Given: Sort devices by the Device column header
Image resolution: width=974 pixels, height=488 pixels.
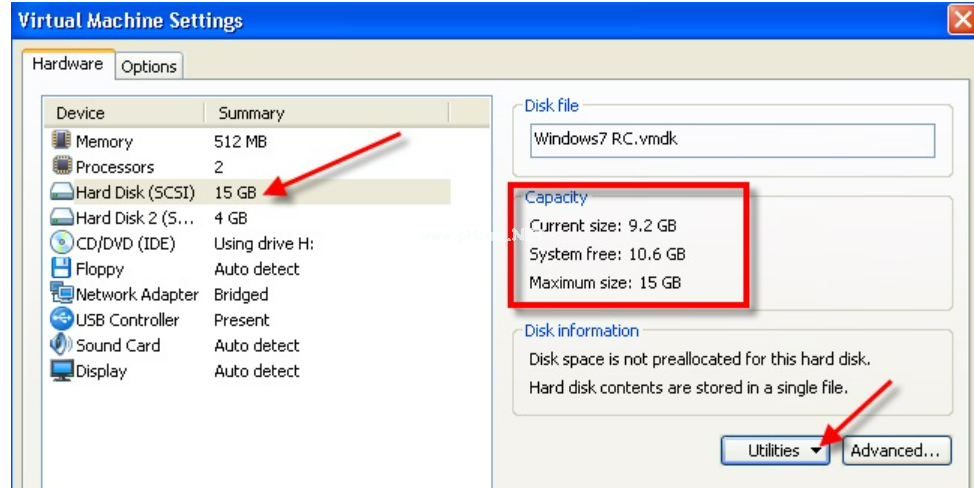Looking at the screenshot, I should coord(122,113).
